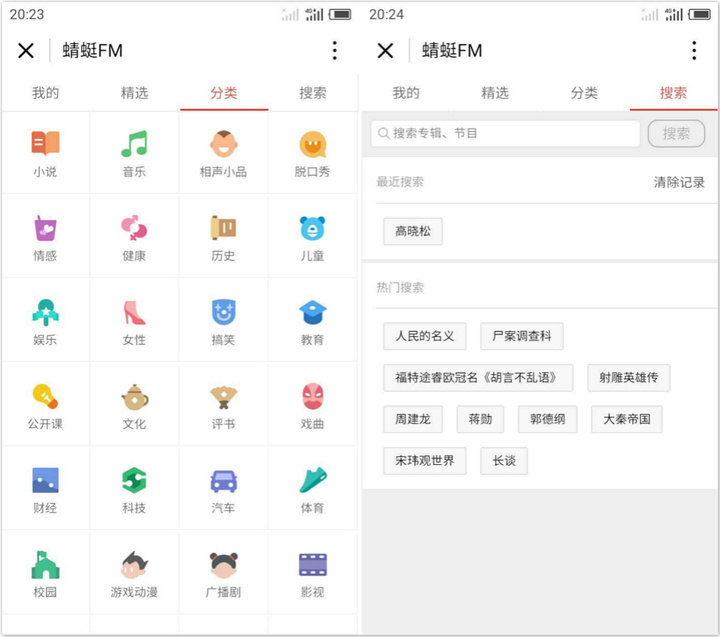Tap 清除记录 to clear search history
This screenshot has width=720, height=637.
(679, 182)
